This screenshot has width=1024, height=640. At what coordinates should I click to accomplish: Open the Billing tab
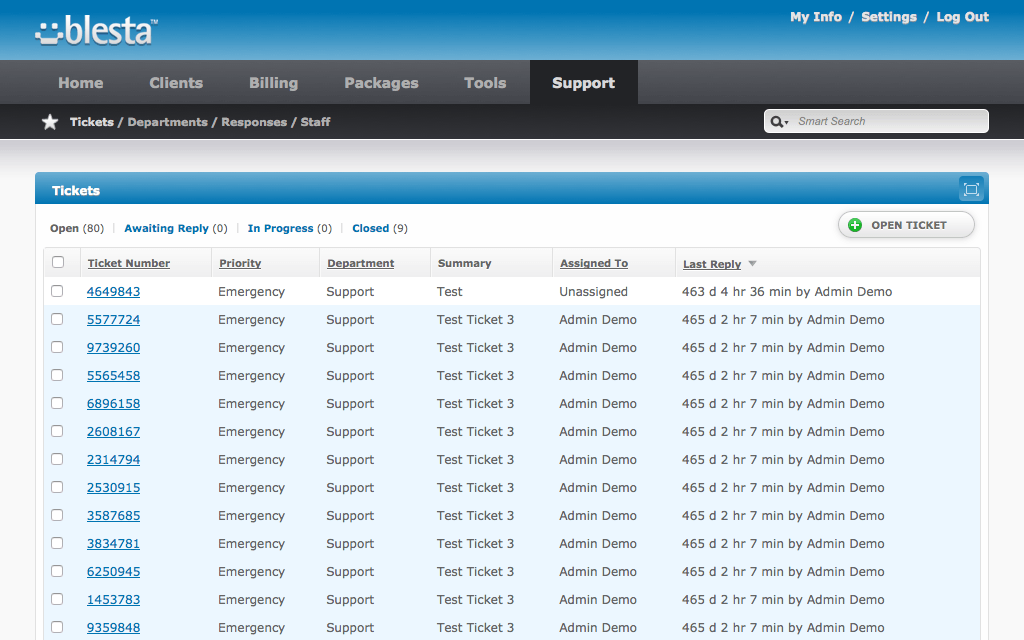click(x=273, y=83)
